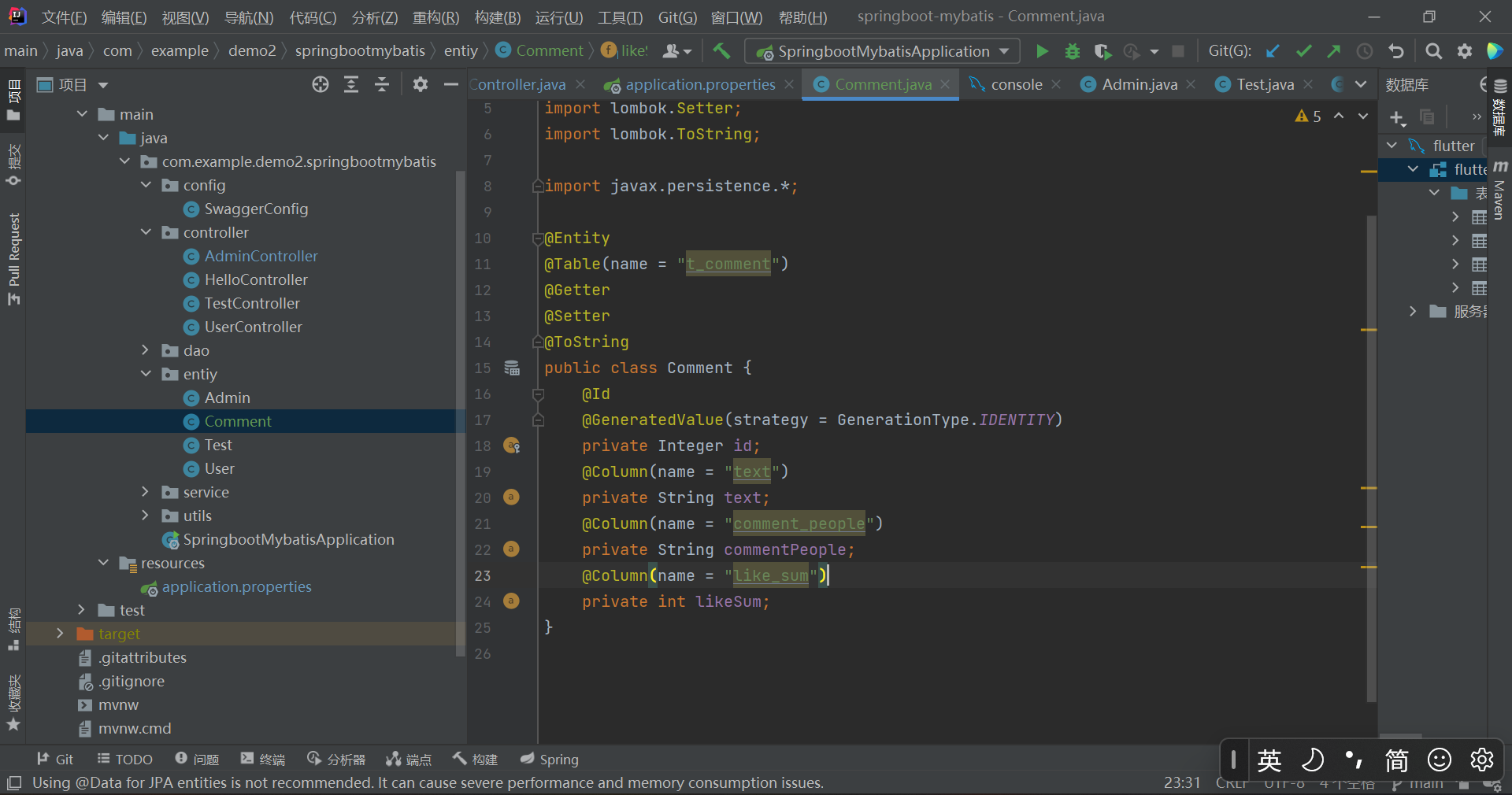Viewport: 1512px width, 795px height.
Task: Click the rollback undo icon
Action: point(1396,51)
